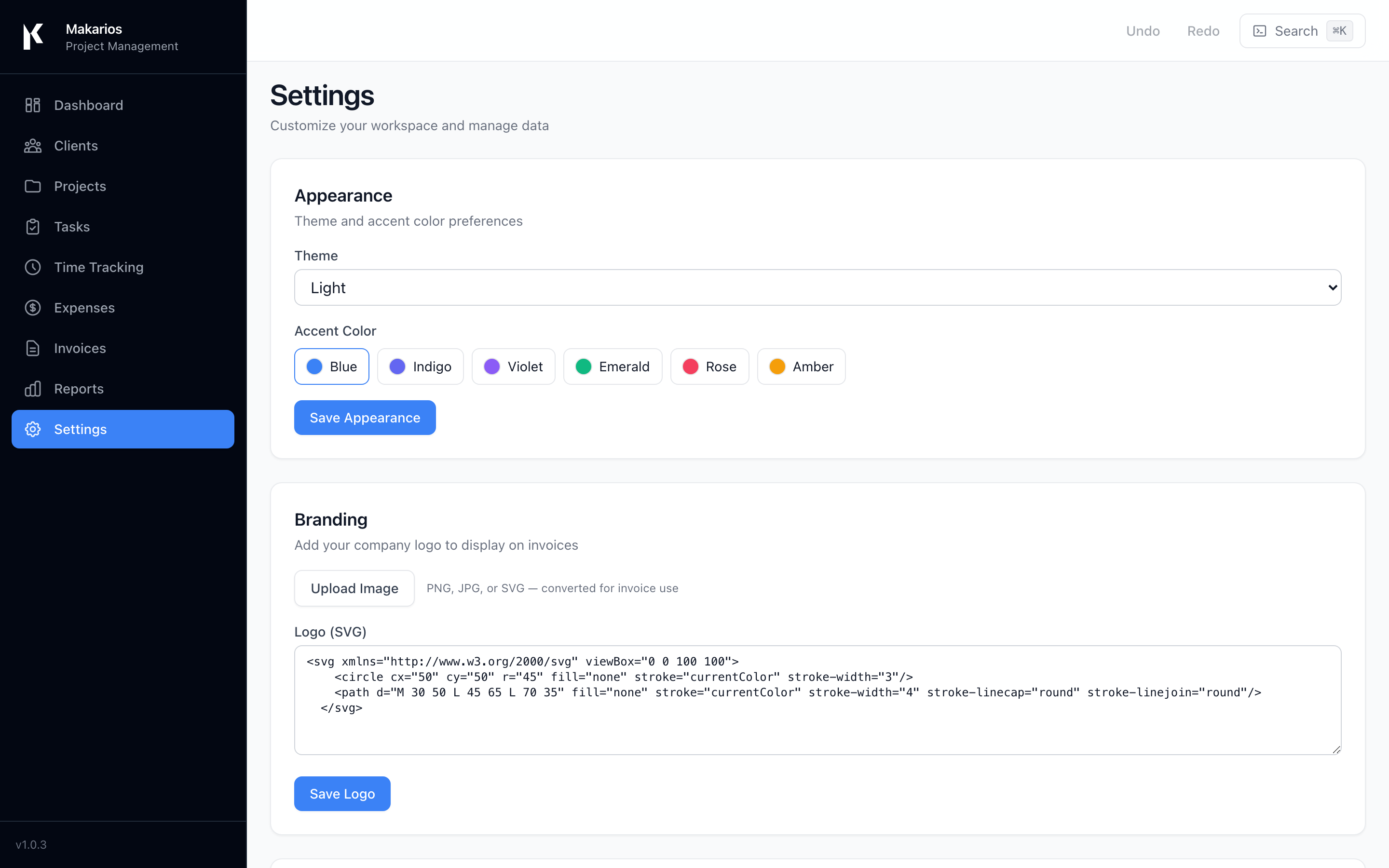Select the Emerald accent color

tap(613, 366)
